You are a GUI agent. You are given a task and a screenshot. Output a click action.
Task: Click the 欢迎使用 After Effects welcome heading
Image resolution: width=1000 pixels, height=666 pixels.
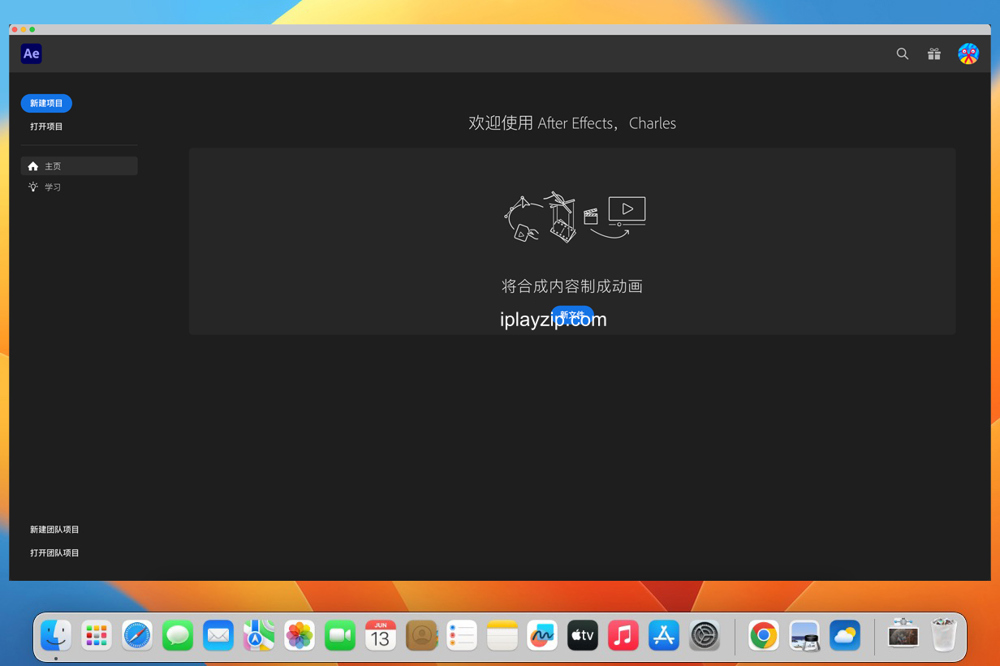(572, 123)
